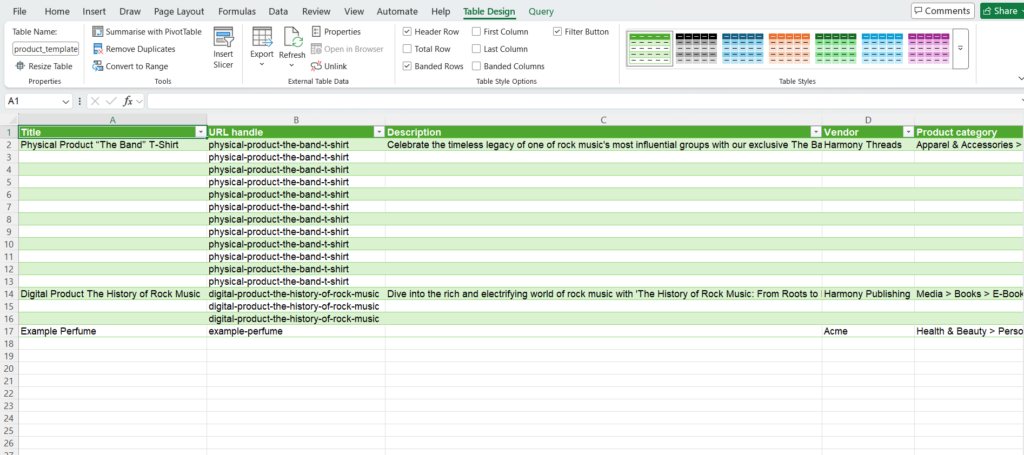Click inside the formula bar
Viewport: 1024px width, 455px height.
(x=584, y=101)
